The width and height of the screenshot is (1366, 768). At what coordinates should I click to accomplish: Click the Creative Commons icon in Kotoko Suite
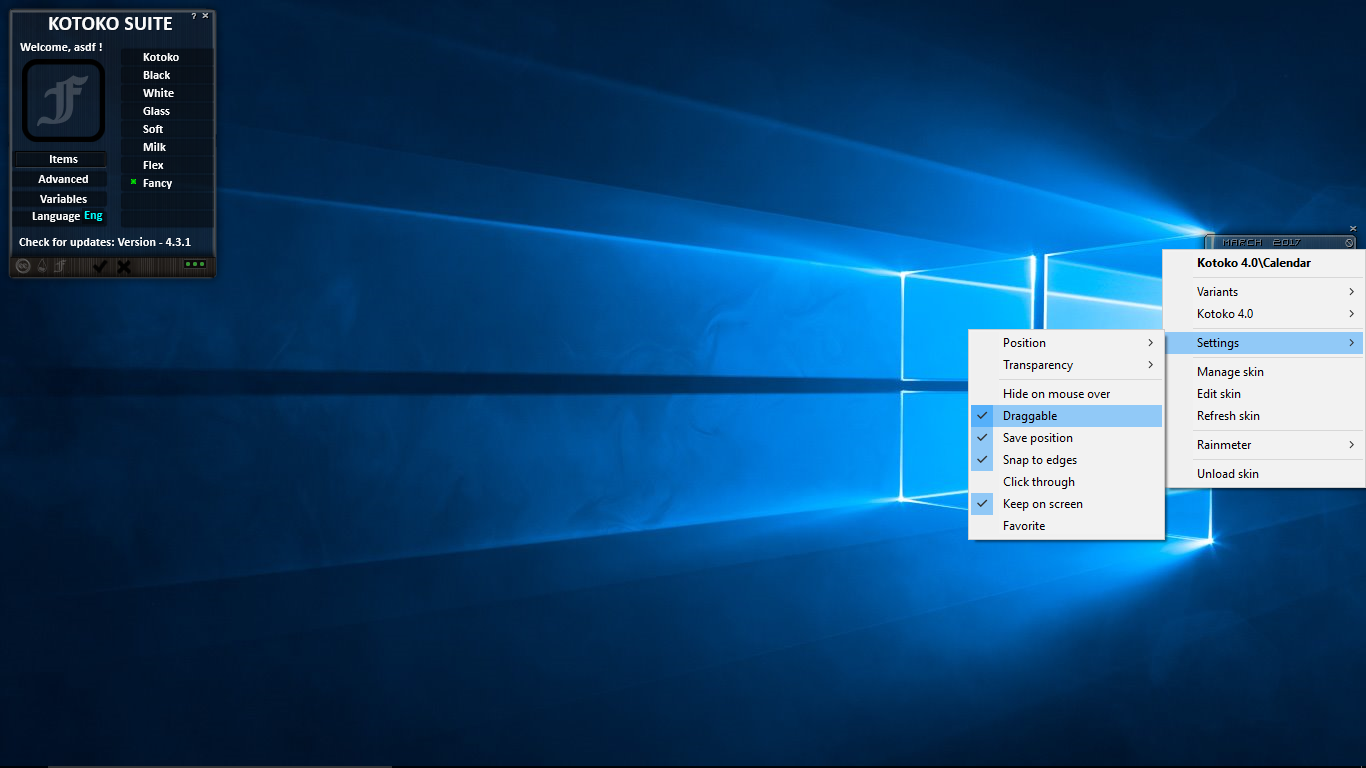click(23, 266)
